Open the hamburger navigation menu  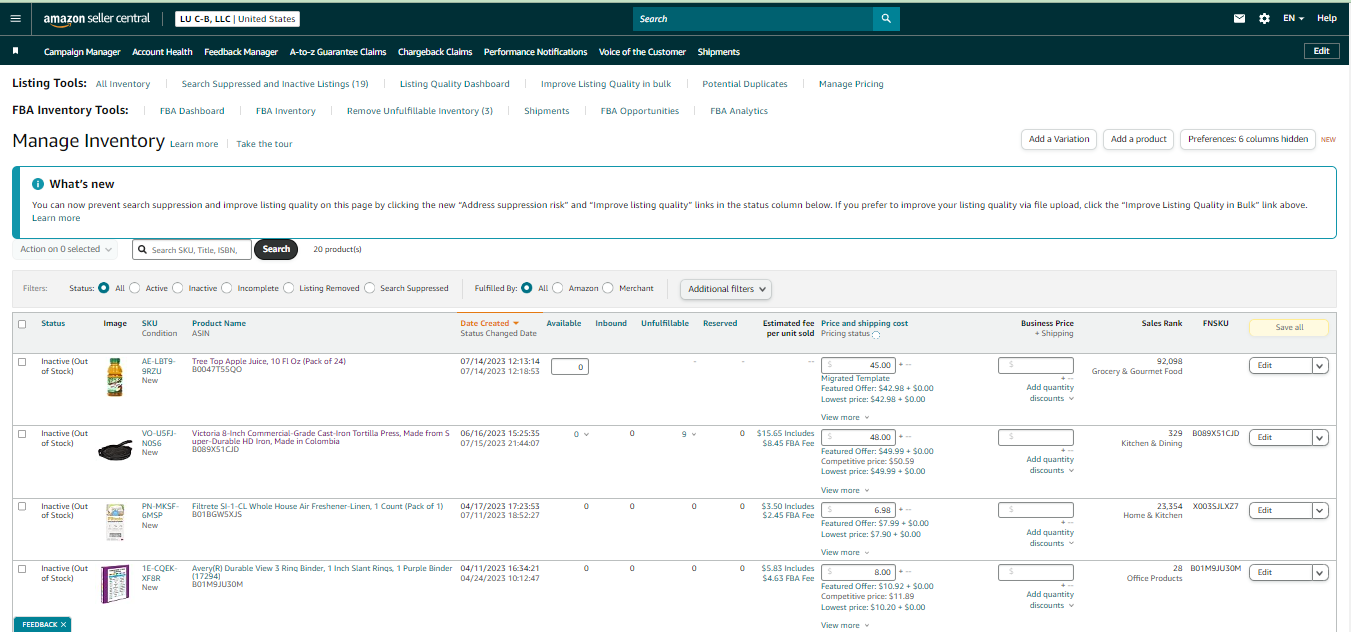coord(15,18)
